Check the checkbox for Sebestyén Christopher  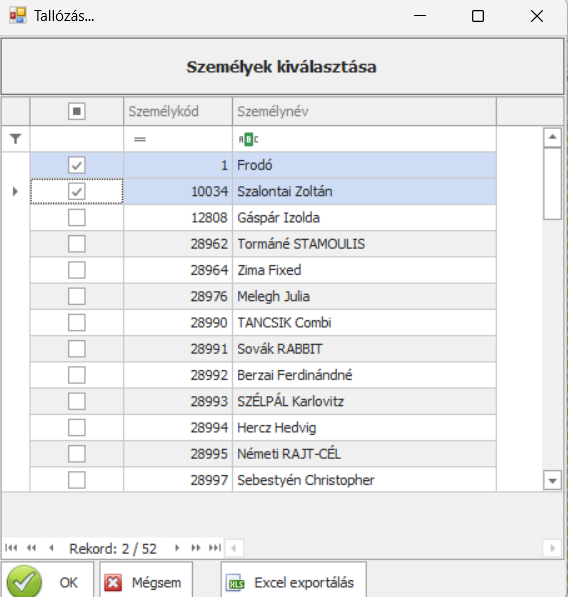(x=77, y=480)
